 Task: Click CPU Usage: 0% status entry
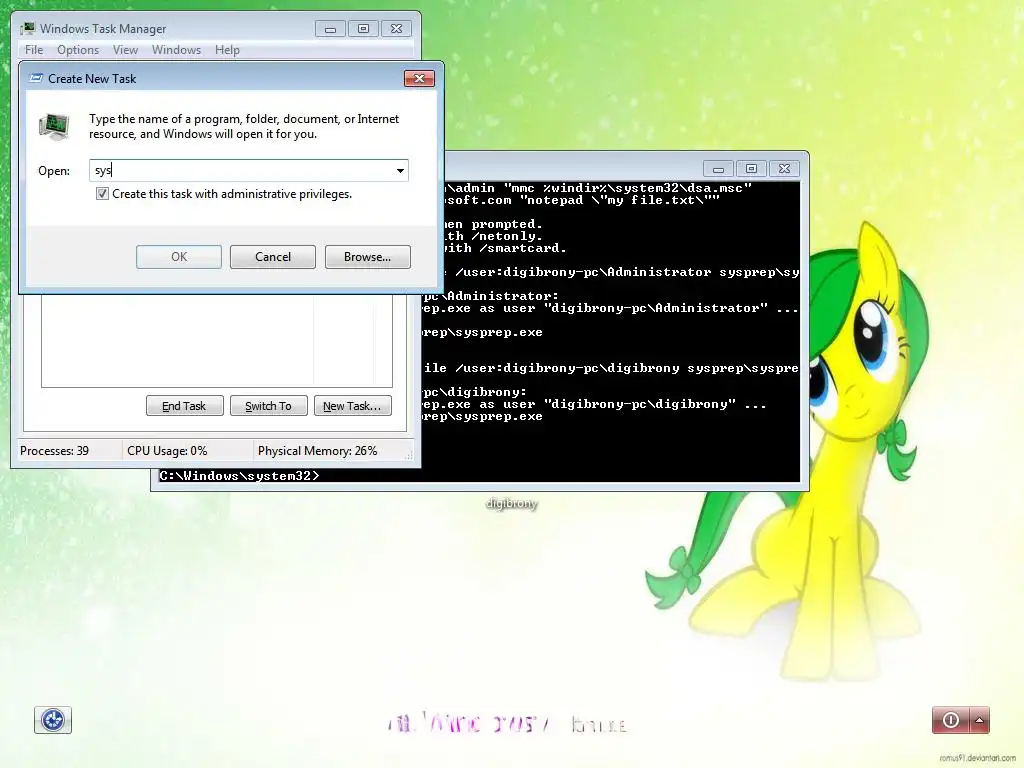[167, 451]
